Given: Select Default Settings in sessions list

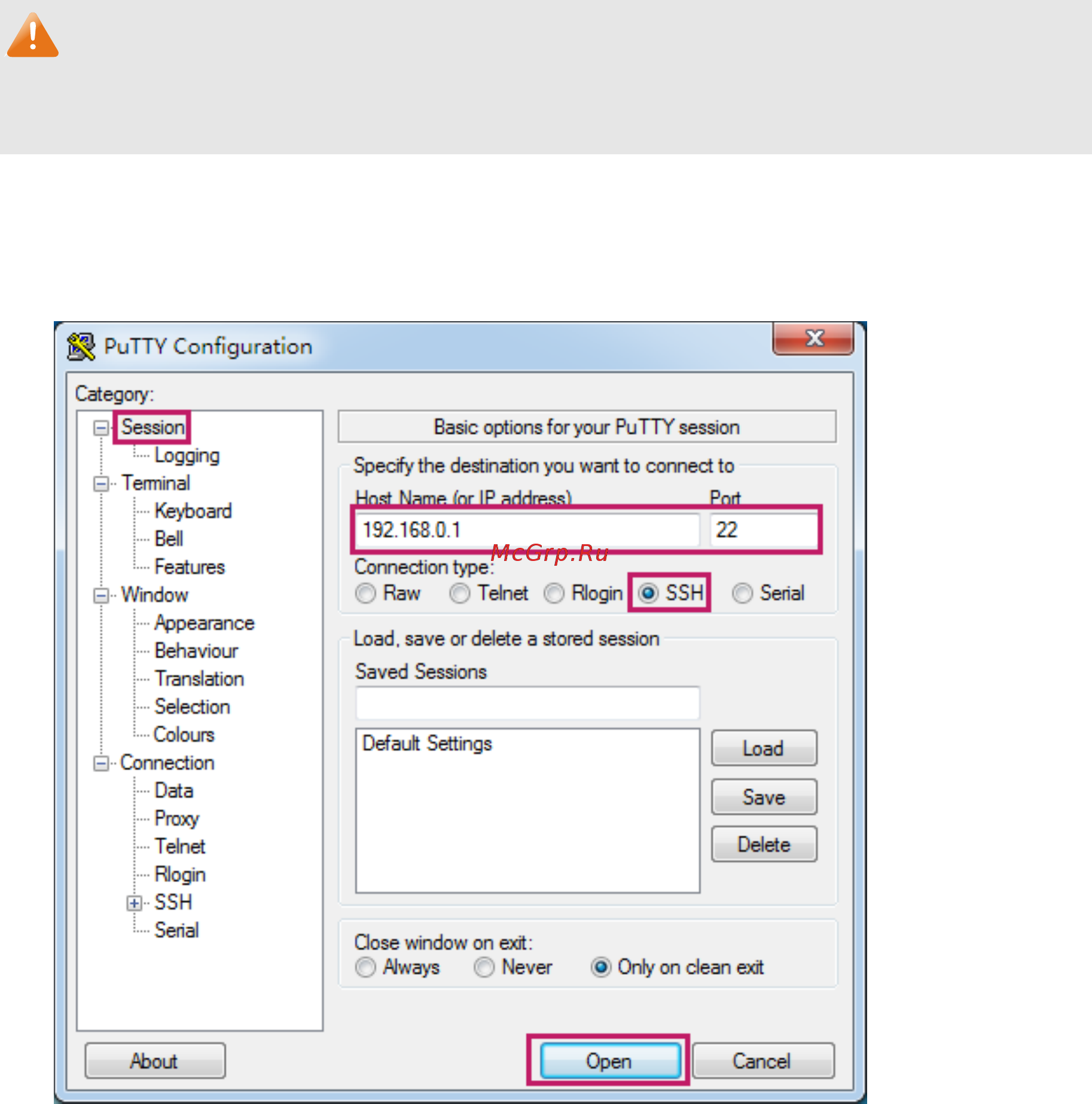Looking at the screenshot, I should (x=427, y=744).
